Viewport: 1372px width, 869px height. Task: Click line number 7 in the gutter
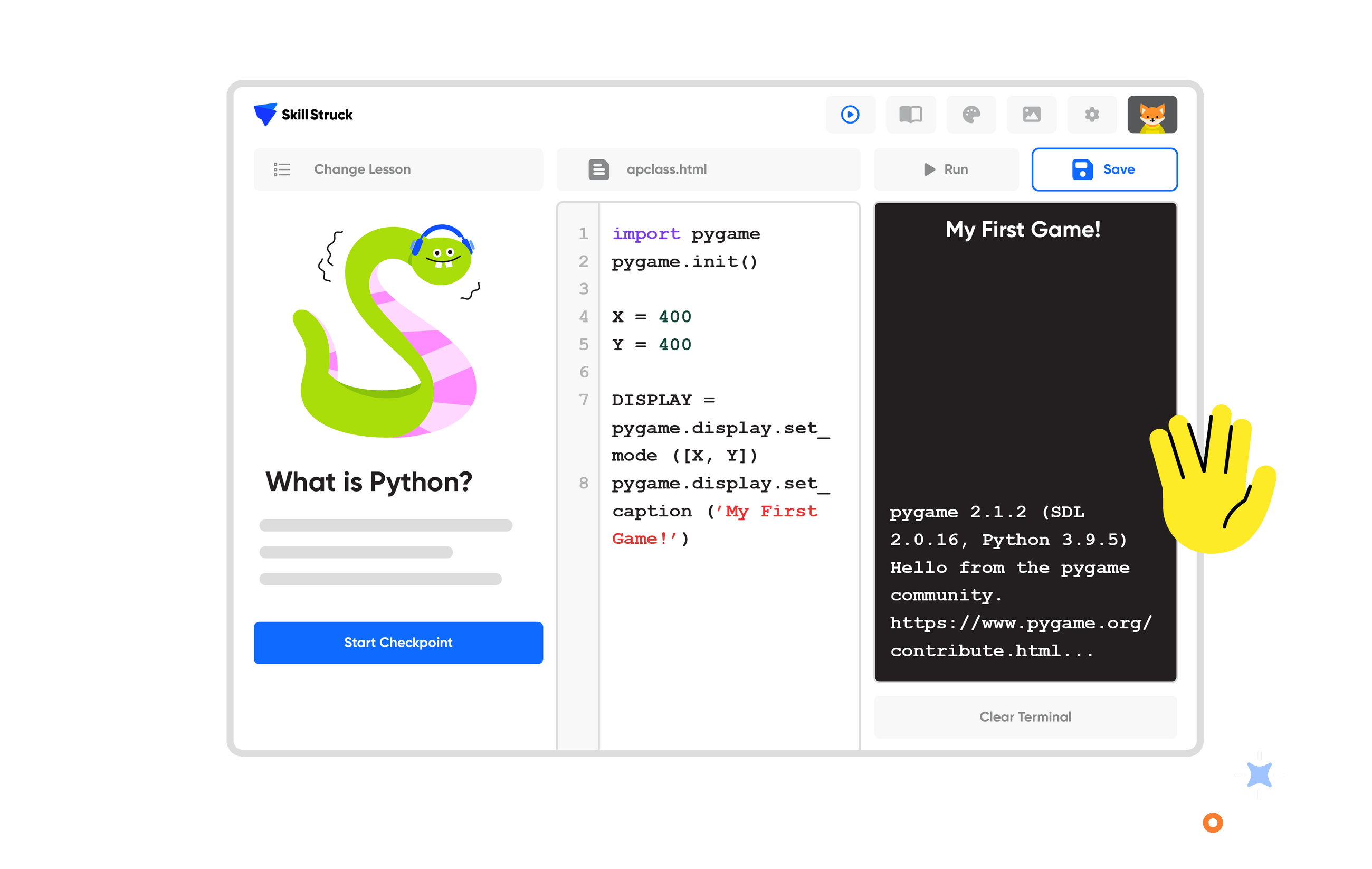[x=583, y=400]
